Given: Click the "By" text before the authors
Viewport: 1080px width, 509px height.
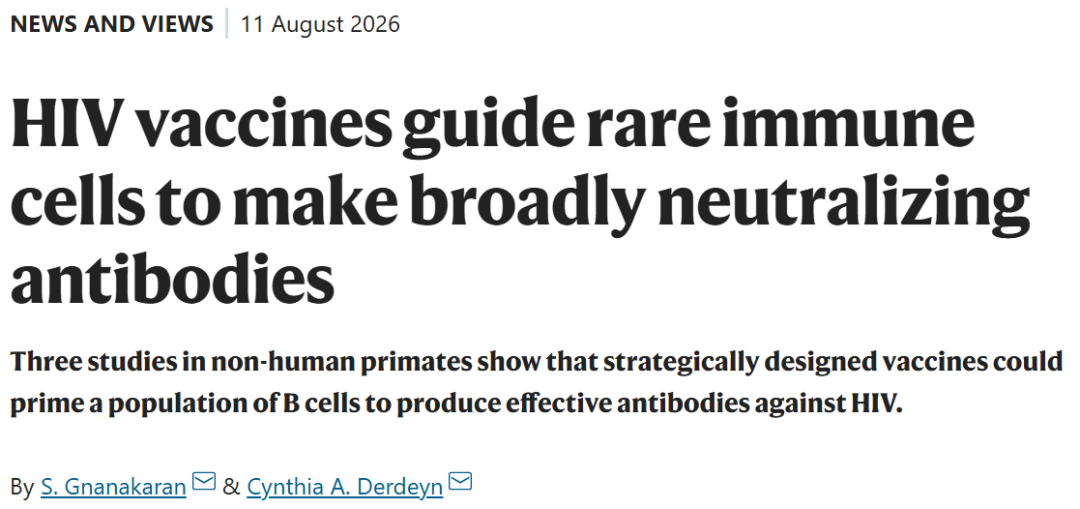Looking at the screenshot, I should 22,488.
